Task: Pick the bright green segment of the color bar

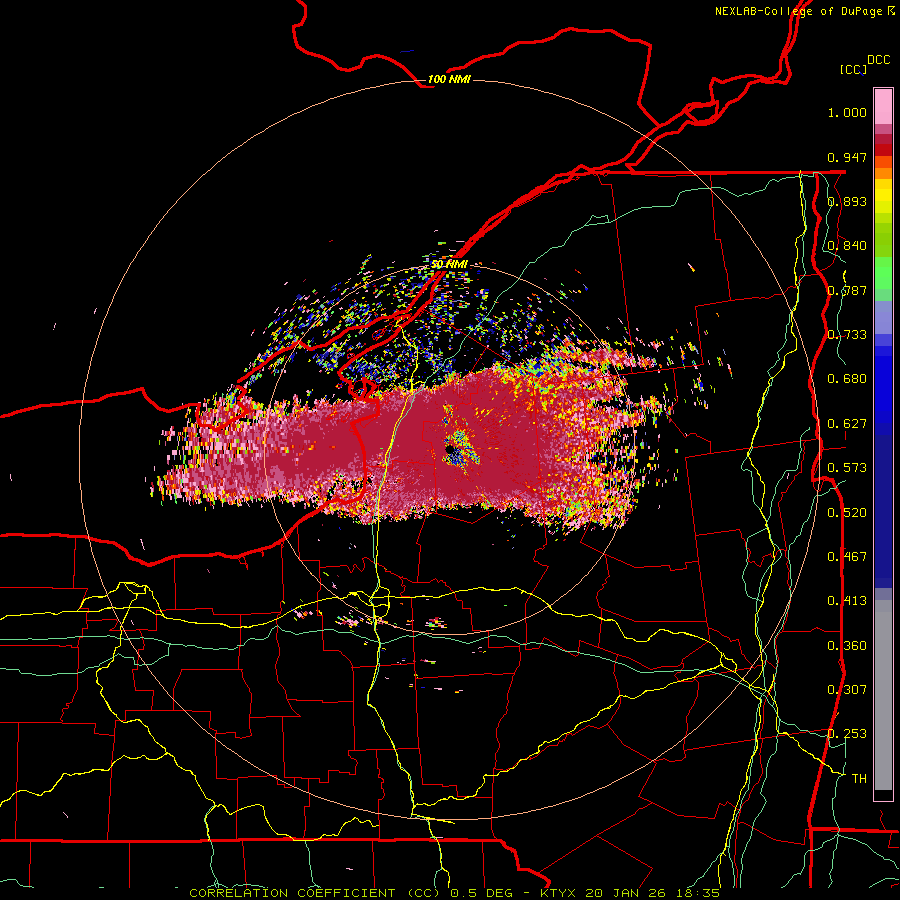Action: point(883,273)
